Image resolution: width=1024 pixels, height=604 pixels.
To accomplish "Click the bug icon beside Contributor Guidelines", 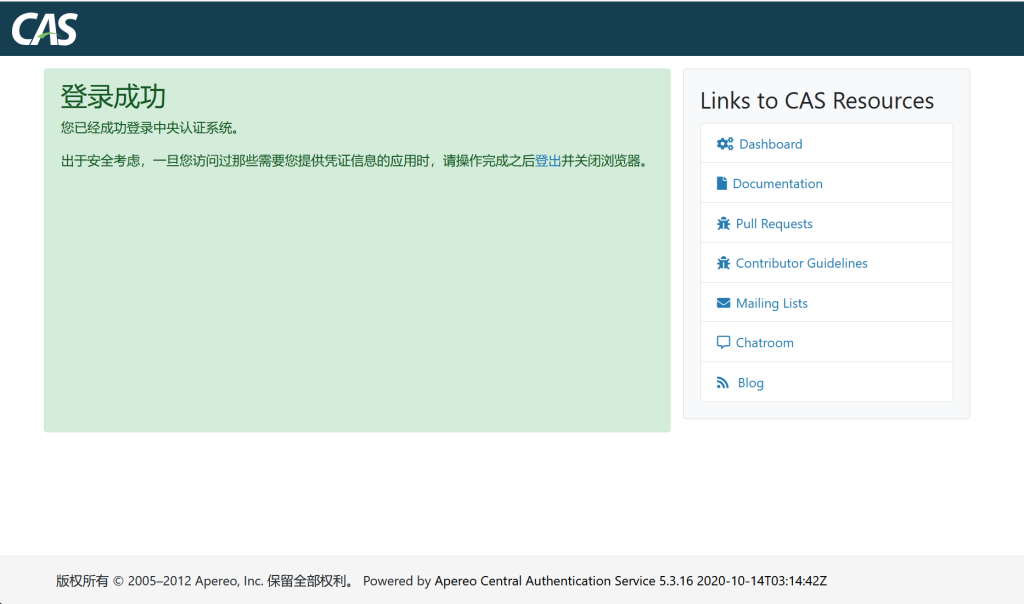I will 724,263.
